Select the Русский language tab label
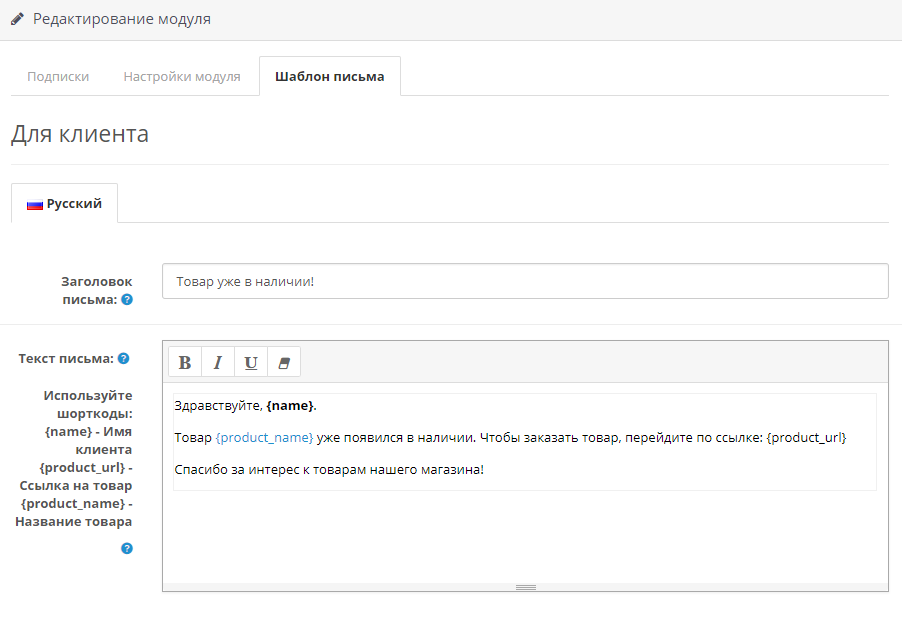This screenshot has width=902, height=630. [74, 203]
